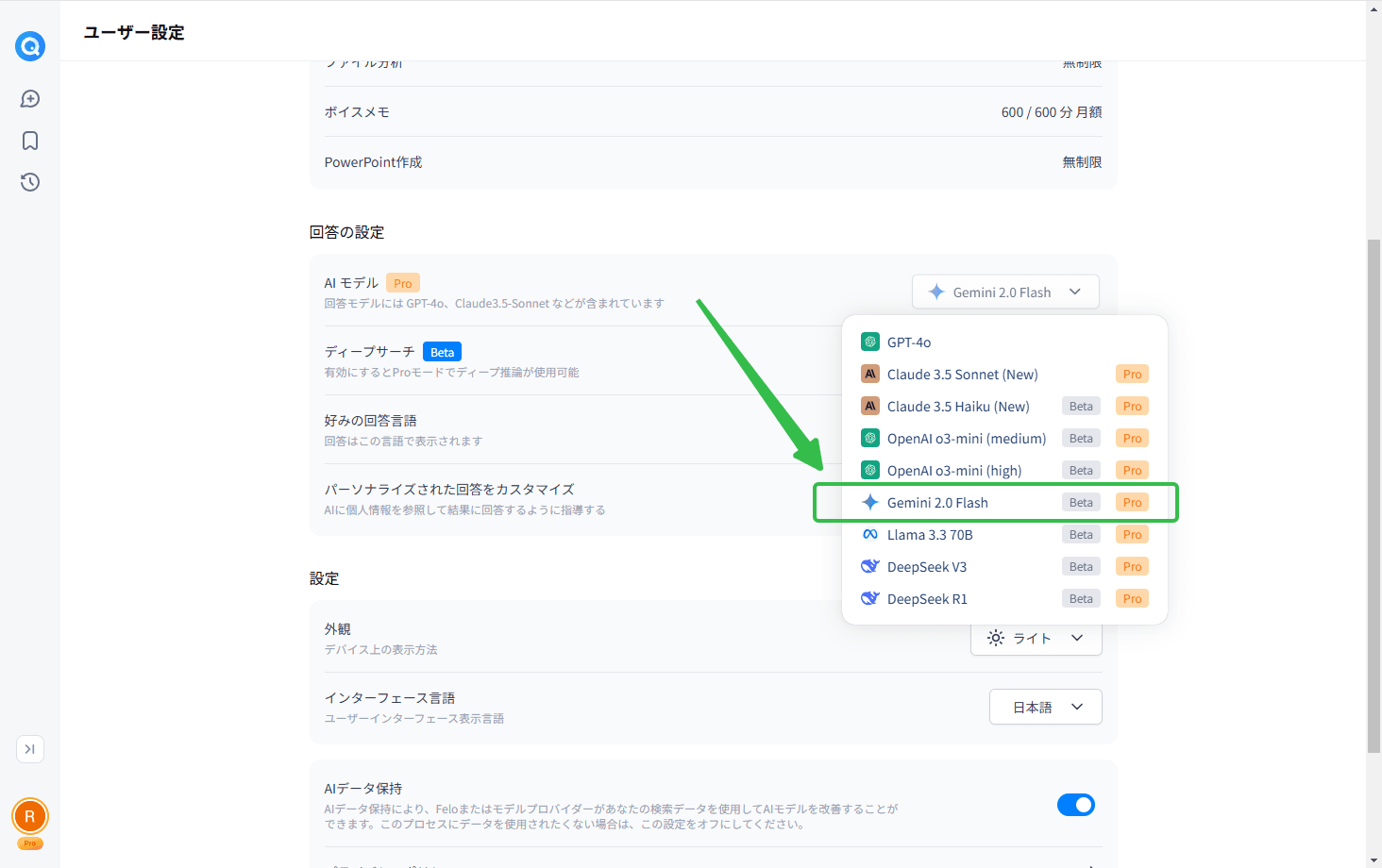1382x868 pixels.
Task: Click PowerPoint作成 label
Action: tap(373, 162)
